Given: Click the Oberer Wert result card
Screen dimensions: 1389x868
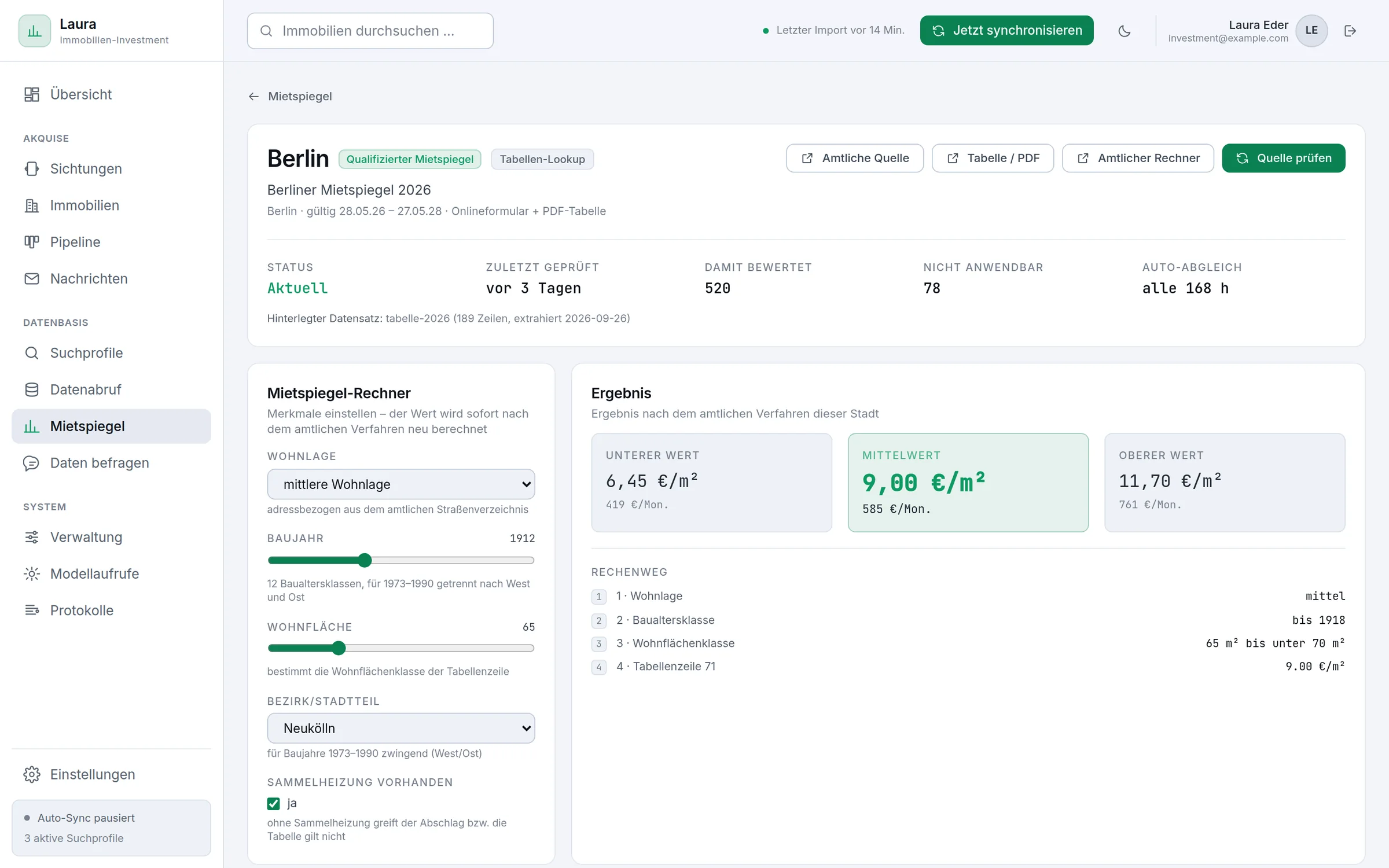Looking at the screenshot, I should 1225,483.
